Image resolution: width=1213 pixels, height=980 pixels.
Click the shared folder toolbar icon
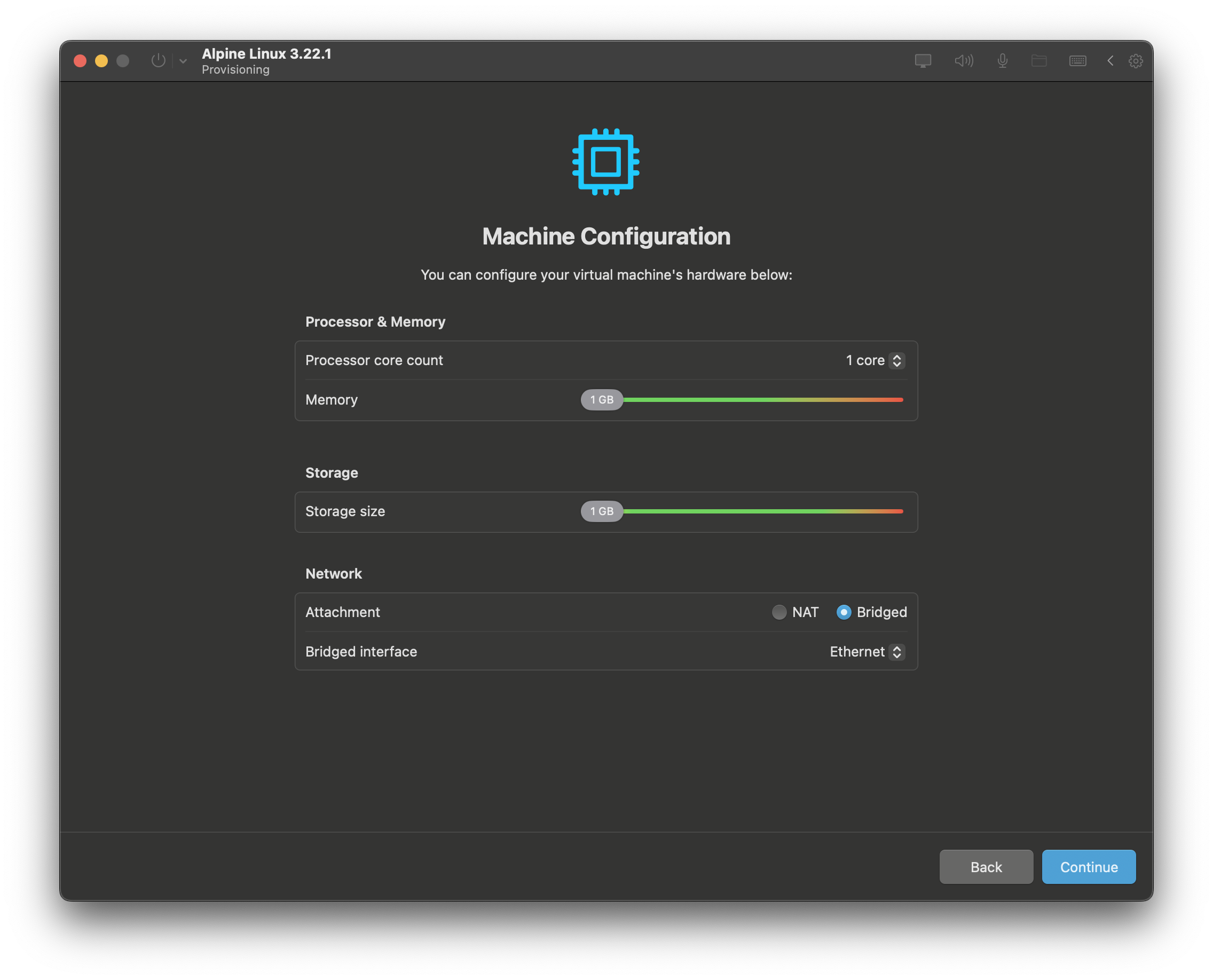(1039, 60)
